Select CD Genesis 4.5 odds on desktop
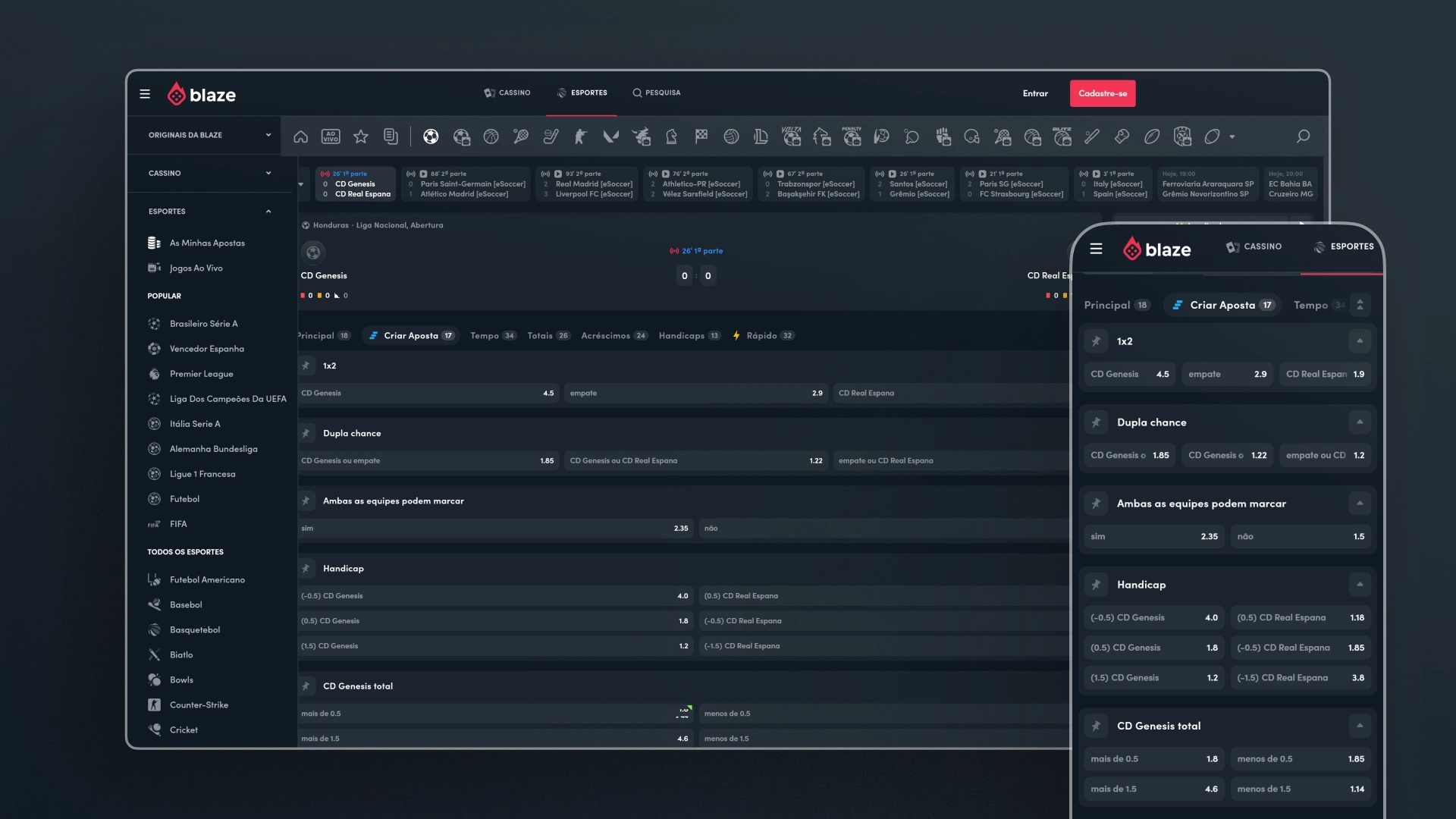 427,393
